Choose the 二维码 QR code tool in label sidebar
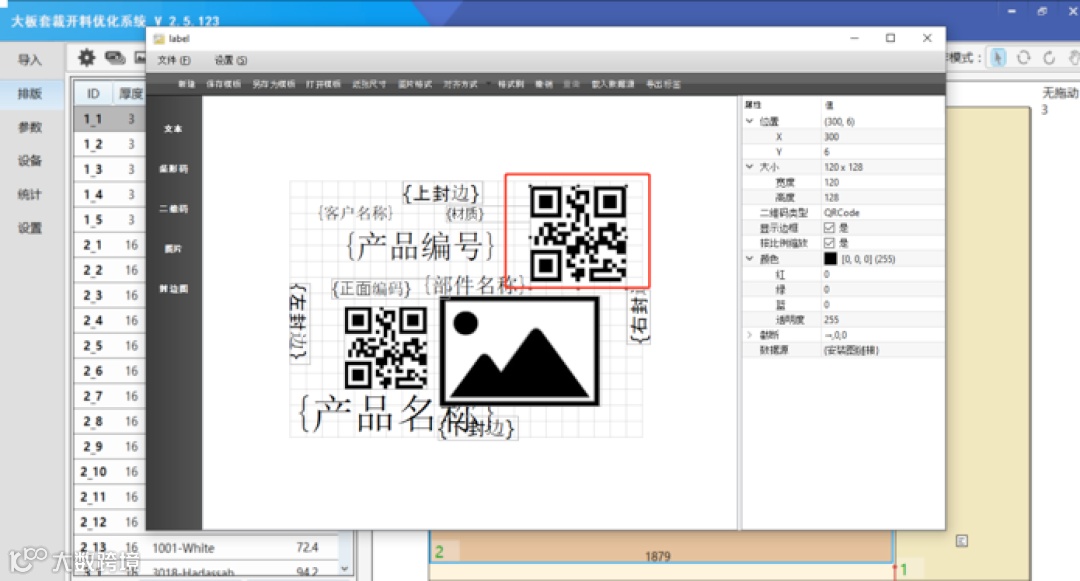Image resolution: width=1080 pixels, height=581 pixels. coord(173,209)
